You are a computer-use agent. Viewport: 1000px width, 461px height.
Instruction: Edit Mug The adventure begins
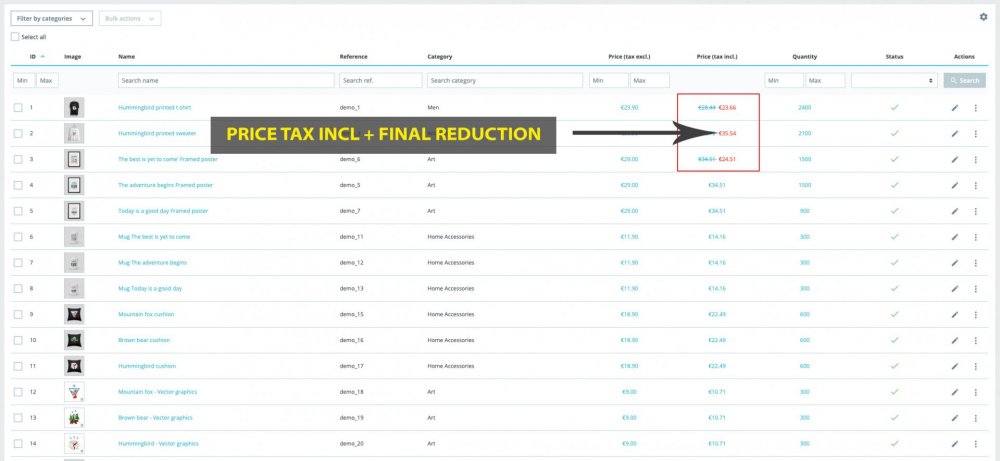coord(955,263)
